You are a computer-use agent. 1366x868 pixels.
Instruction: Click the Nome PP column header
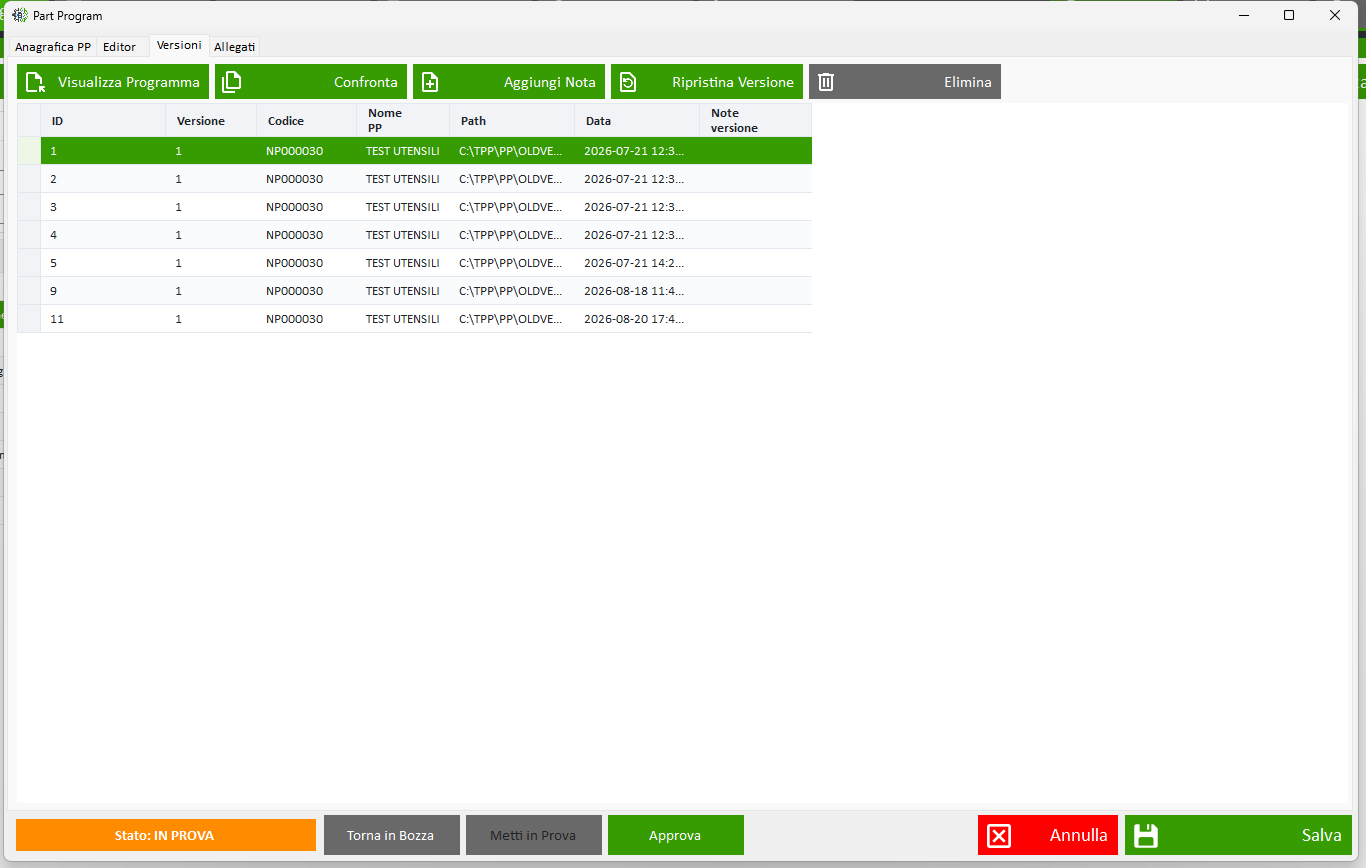(x=403, y=121)
